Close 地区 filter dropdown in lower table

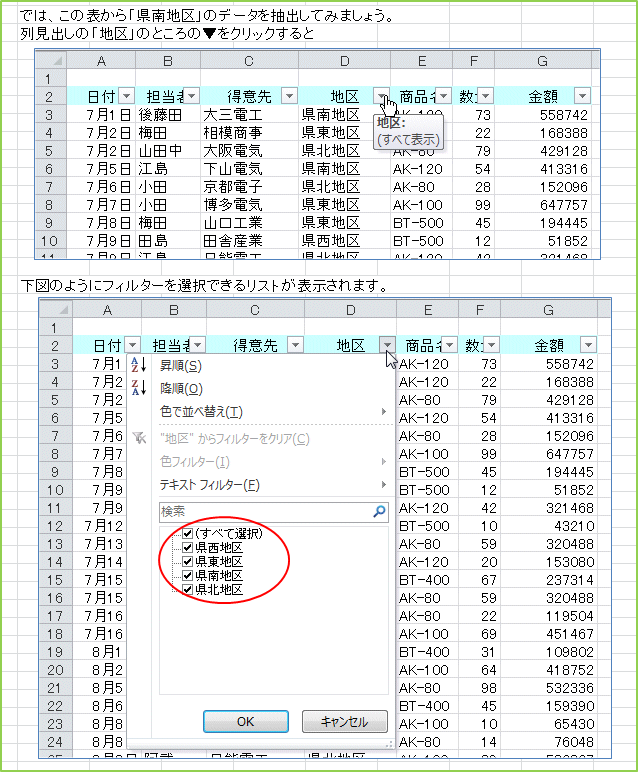tap(387, 345)
